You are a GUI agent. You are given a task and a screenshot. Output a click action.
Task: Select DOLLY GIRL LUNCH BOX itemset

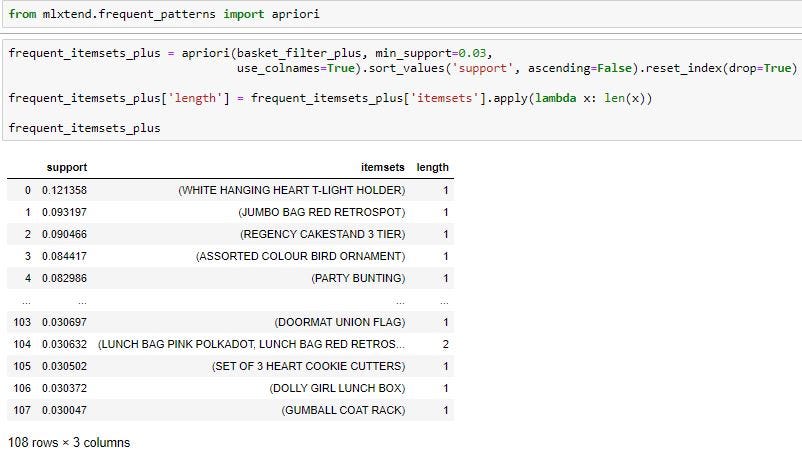pos(337,388)
